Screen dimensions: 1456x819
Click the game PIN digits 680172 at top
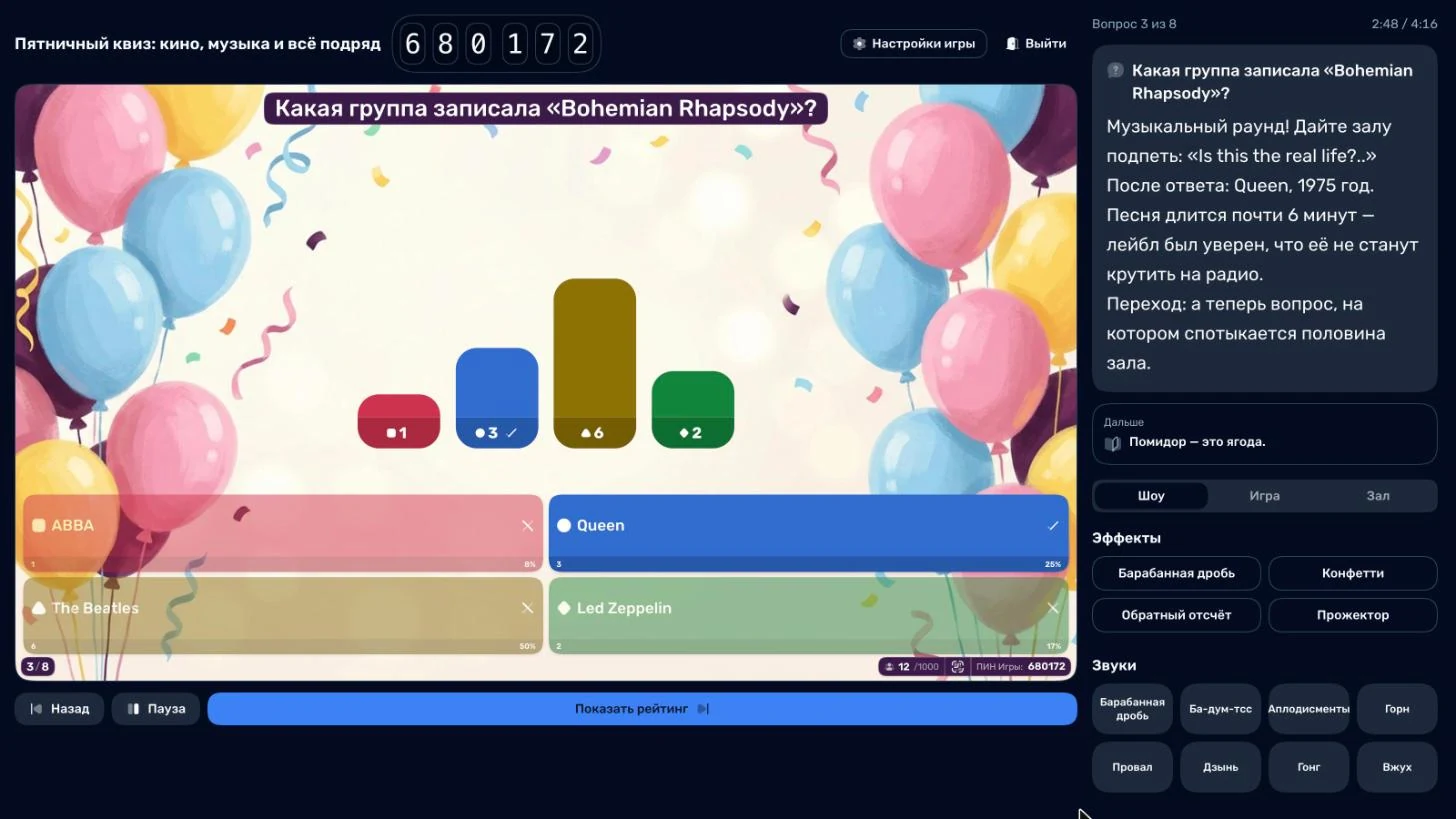click(497, 44)
